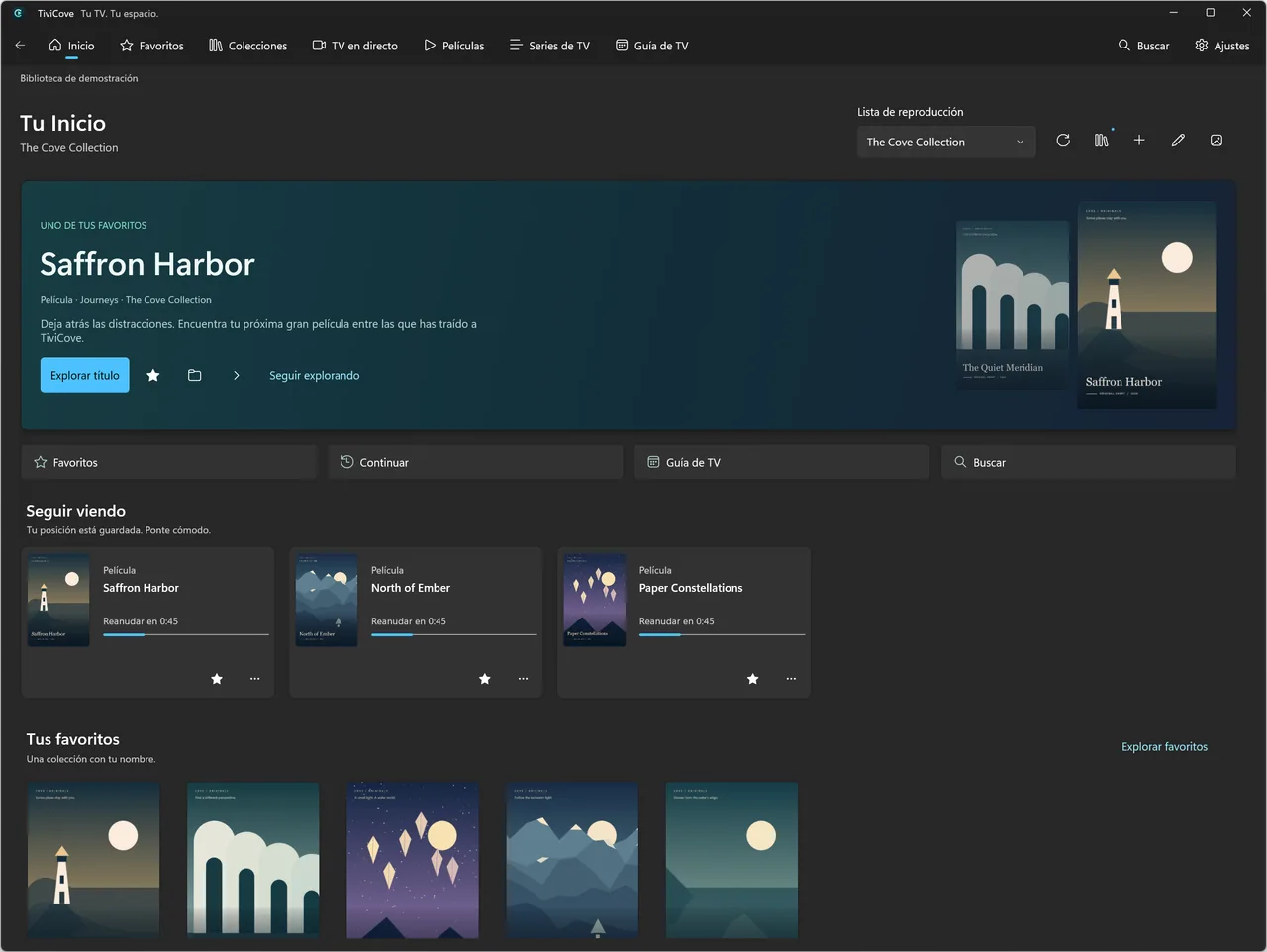
Task: Go back with the arrow icon
Action: coord(20,46)
